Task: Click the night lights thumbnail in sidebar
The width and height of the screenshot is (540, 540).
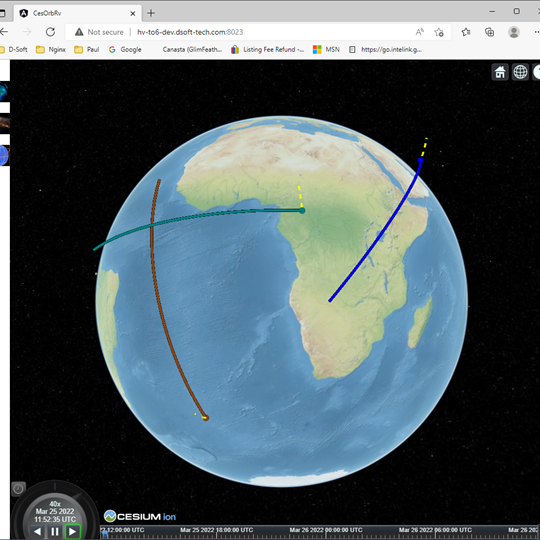Action: pos(4,124)
